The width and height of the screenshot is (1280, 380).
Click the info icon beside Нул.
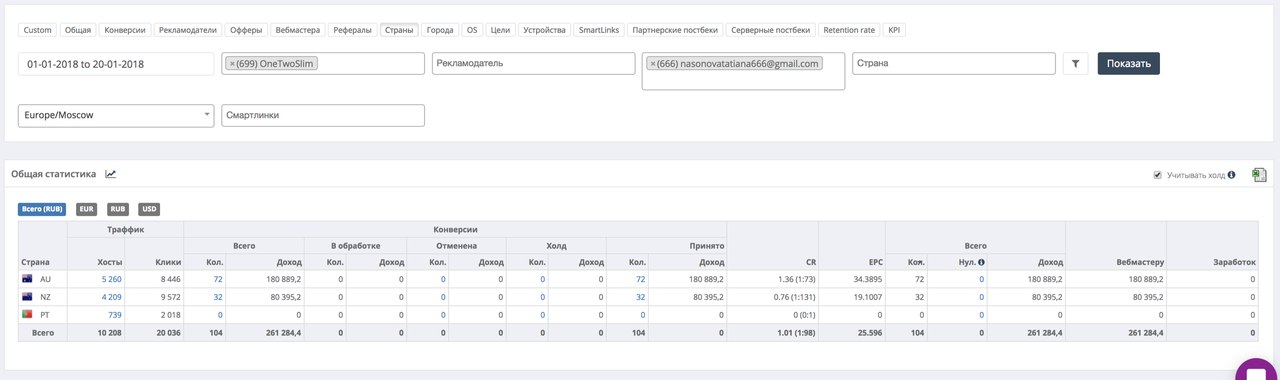pos(981,262)
